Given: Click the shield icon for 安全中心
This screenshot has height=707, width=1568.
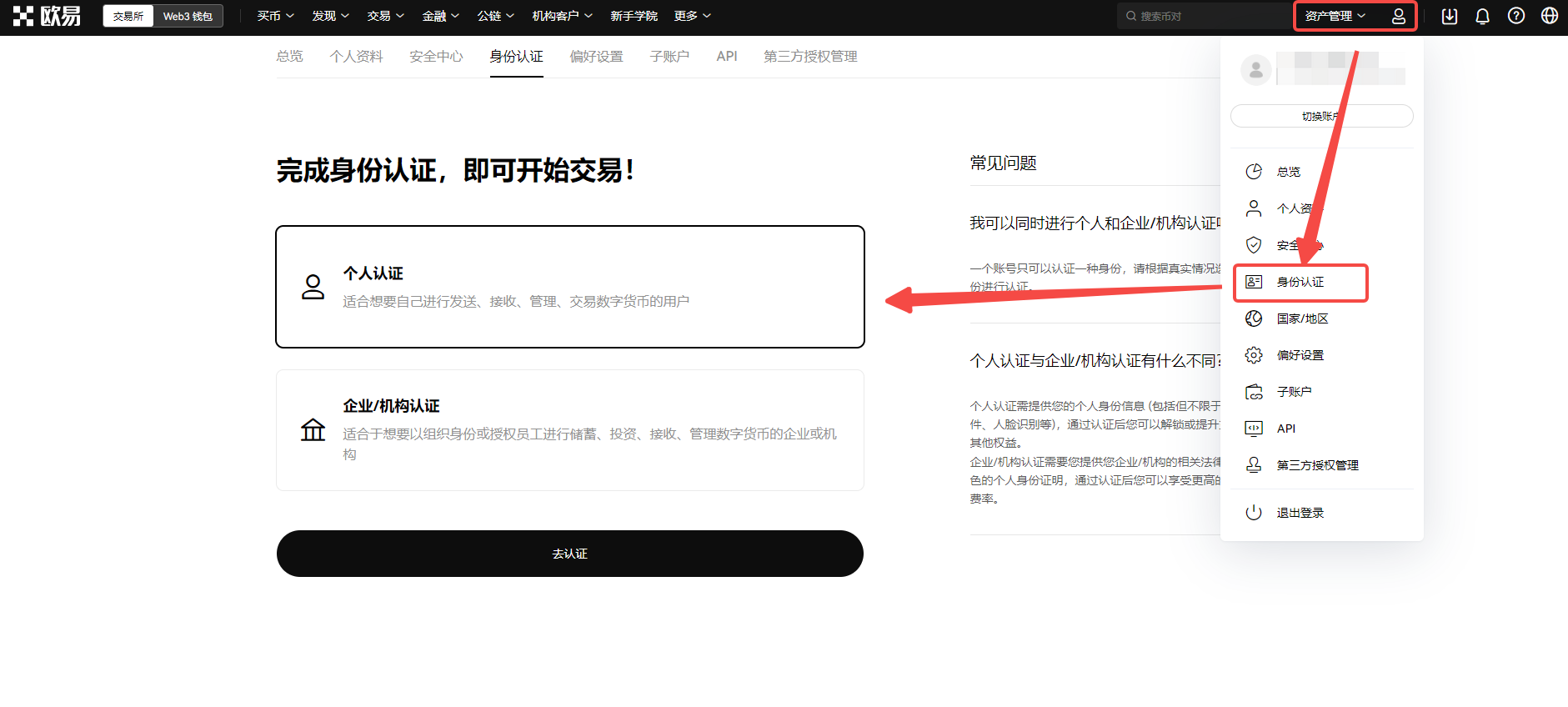Looking at the screenshot, I should (1254, 245).
